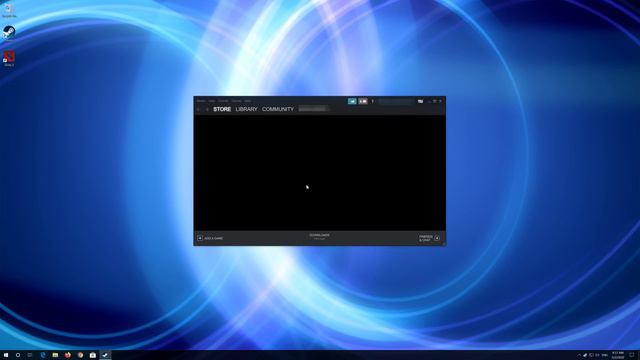Open the friend requests mail icon

(363, 101)
